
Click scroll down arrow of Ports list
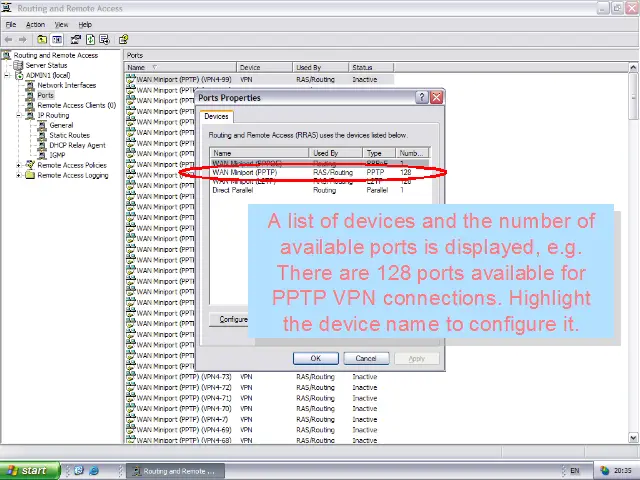coord(633,438)
